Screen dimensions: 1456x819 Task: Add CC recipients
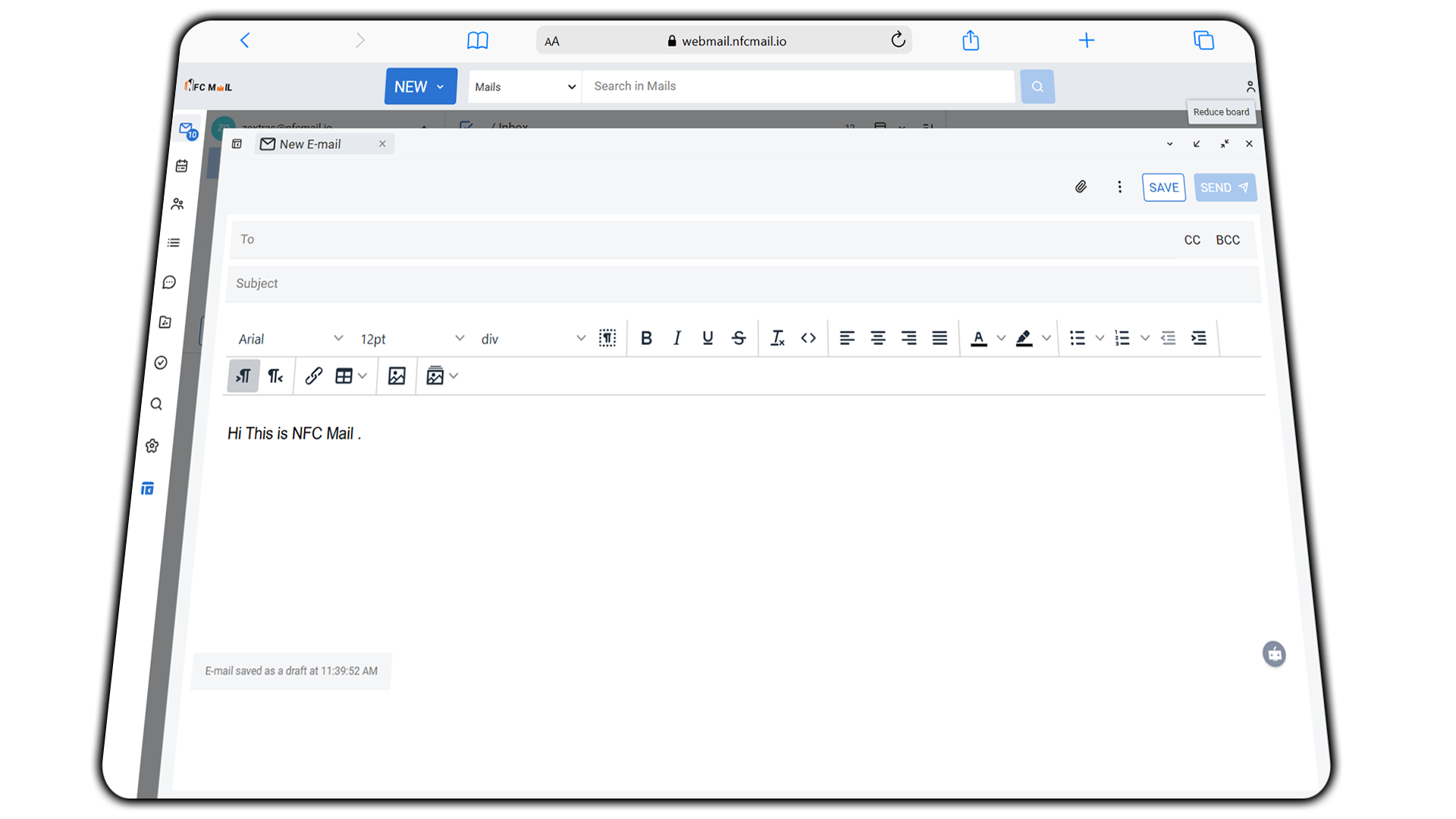(x=1192, y=240)
